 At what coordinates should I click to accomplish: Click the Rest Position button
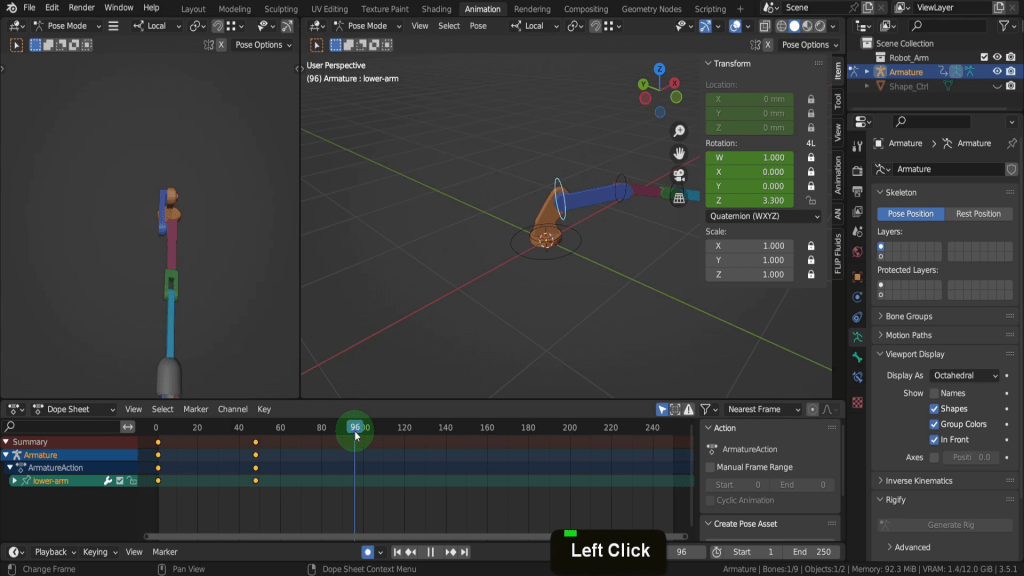click(x=978, y=213)
